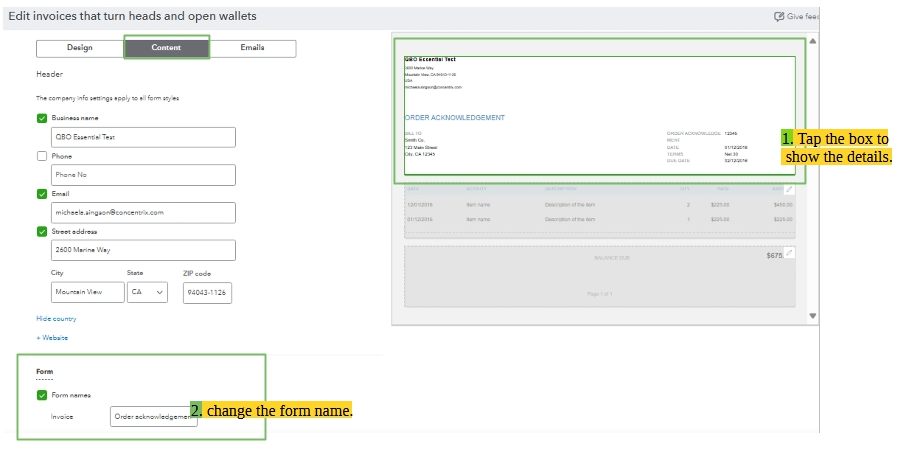Click the Email address input field

pos(143,213)
